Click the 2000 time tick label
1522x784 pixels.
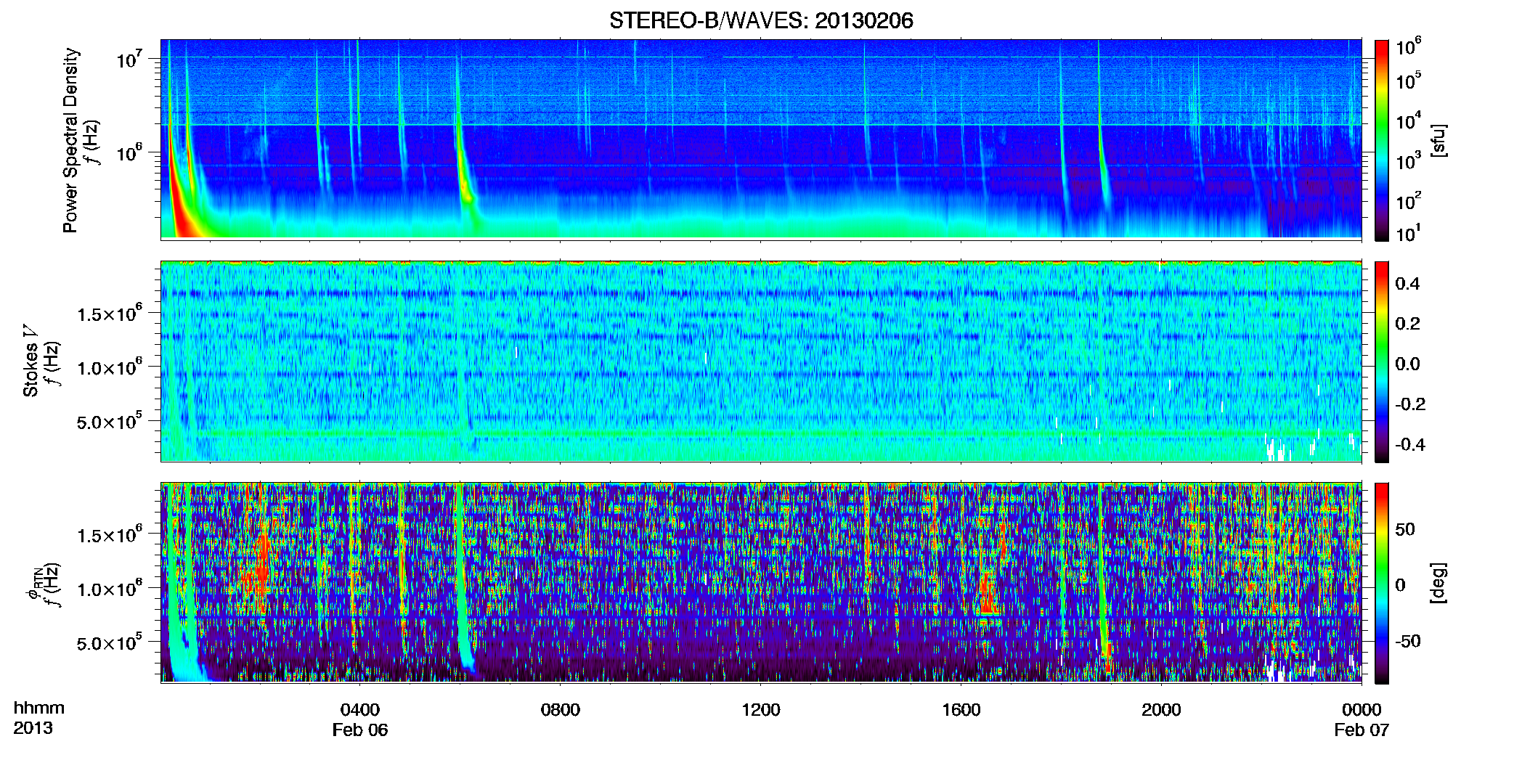click(x=1161, y=710)
